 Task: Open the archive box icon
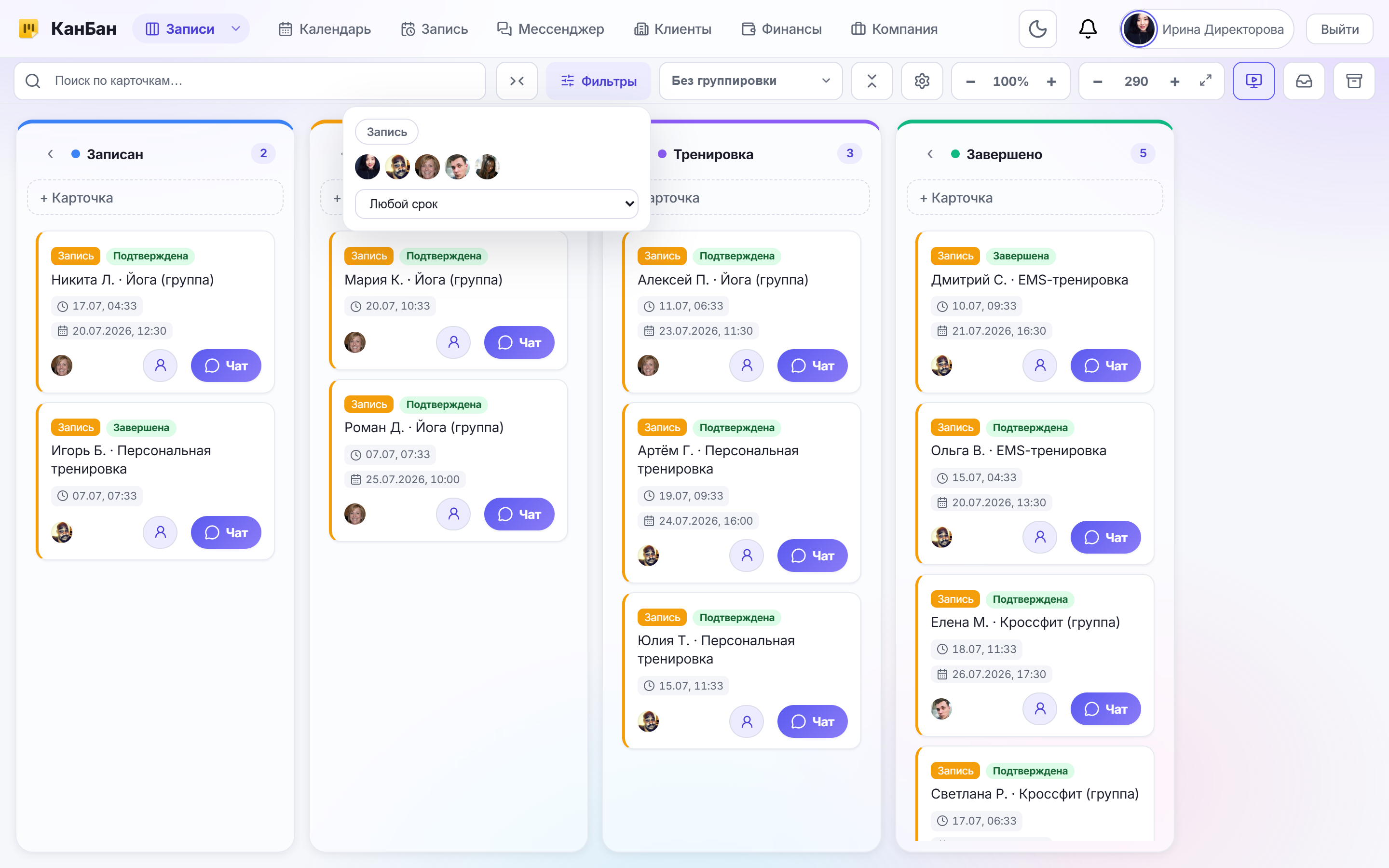tap(1354, 81)
